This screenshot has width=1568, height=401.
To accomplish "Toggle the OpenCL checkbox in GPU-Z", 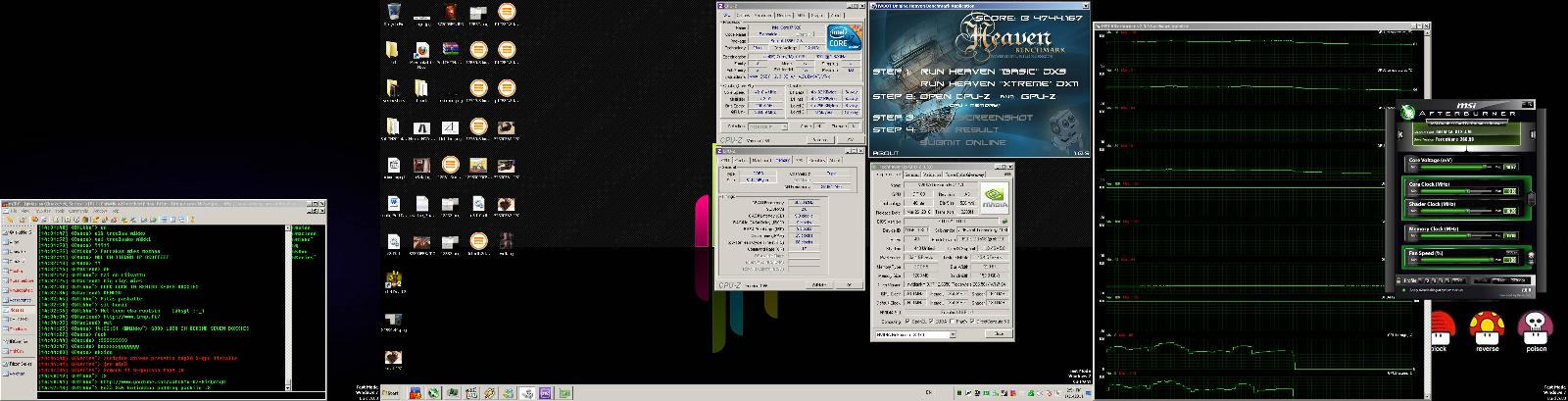I will pos(909,320).
